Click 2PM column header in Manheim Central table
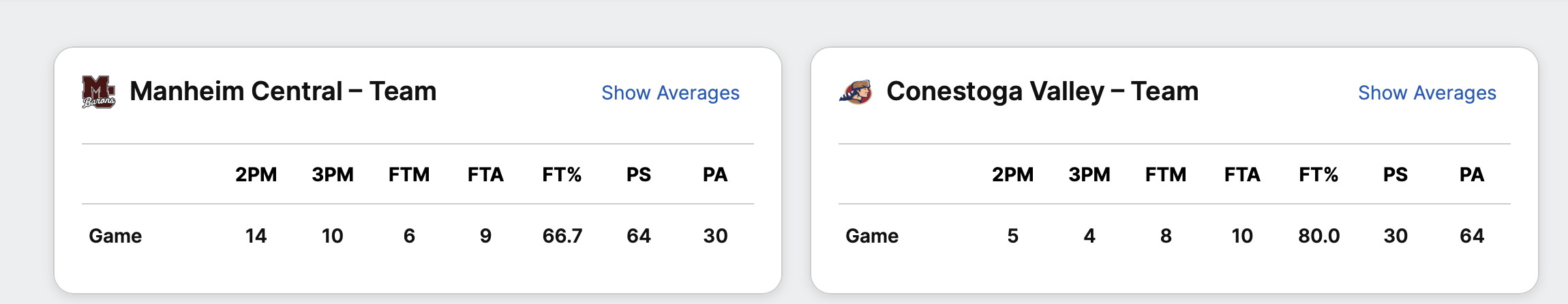 256,174
